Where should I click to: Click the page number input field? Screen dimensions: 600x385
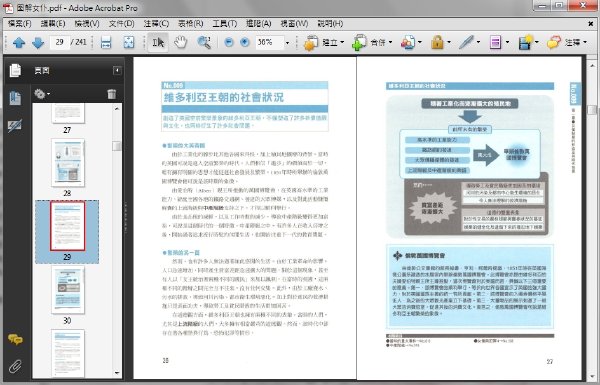[x=59, y=42]
